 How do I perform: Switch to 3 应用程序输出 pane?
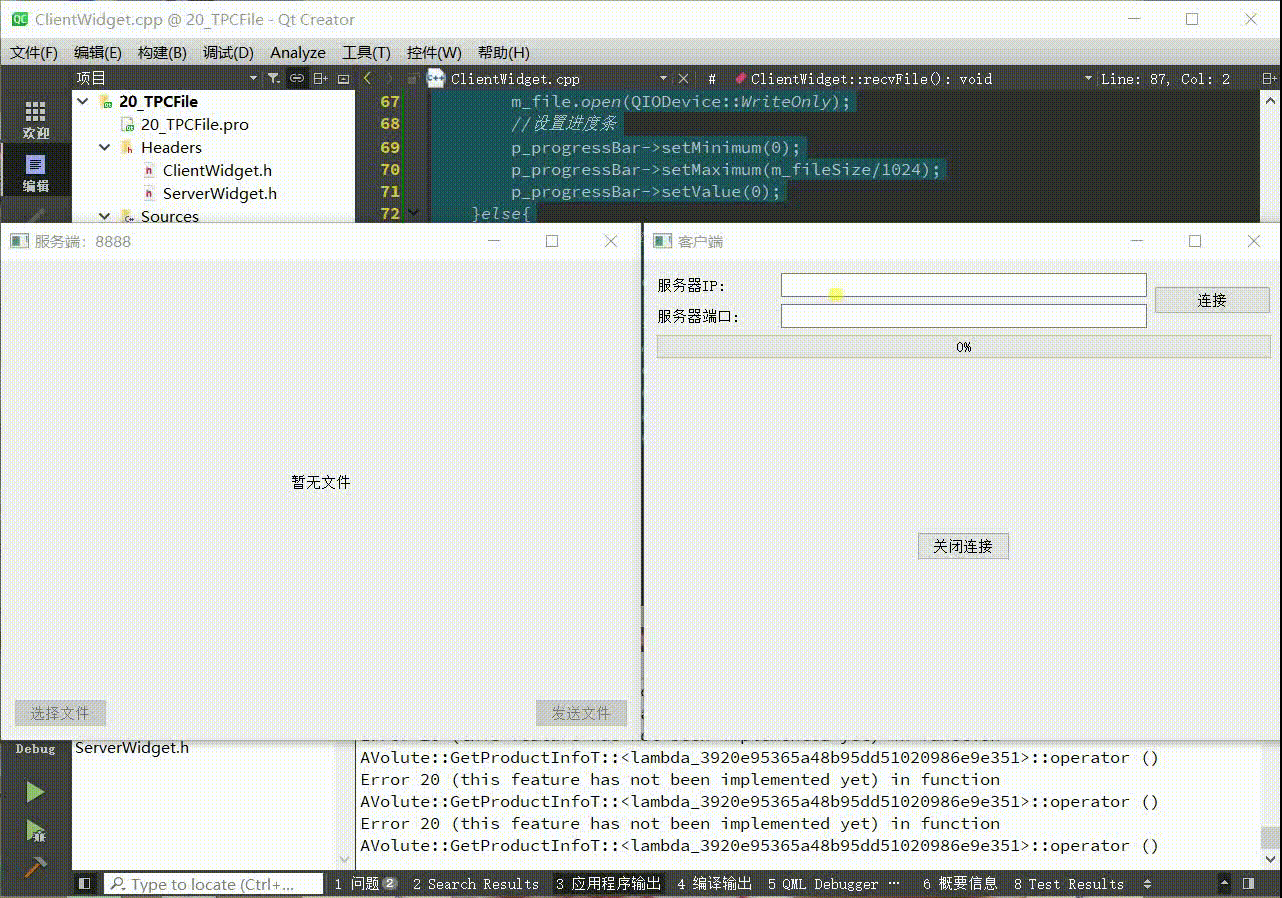click(608, 884)
